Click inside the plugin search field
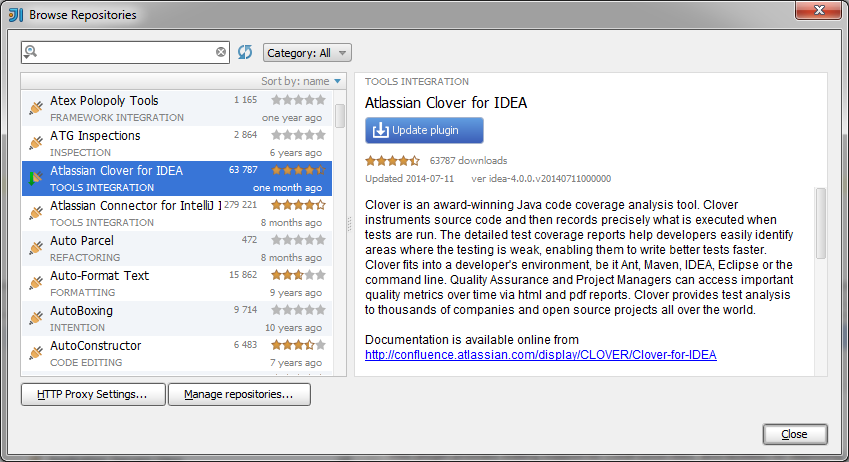Image resolution: width=849 pixels, height=462 pixels. coord(125,52)
